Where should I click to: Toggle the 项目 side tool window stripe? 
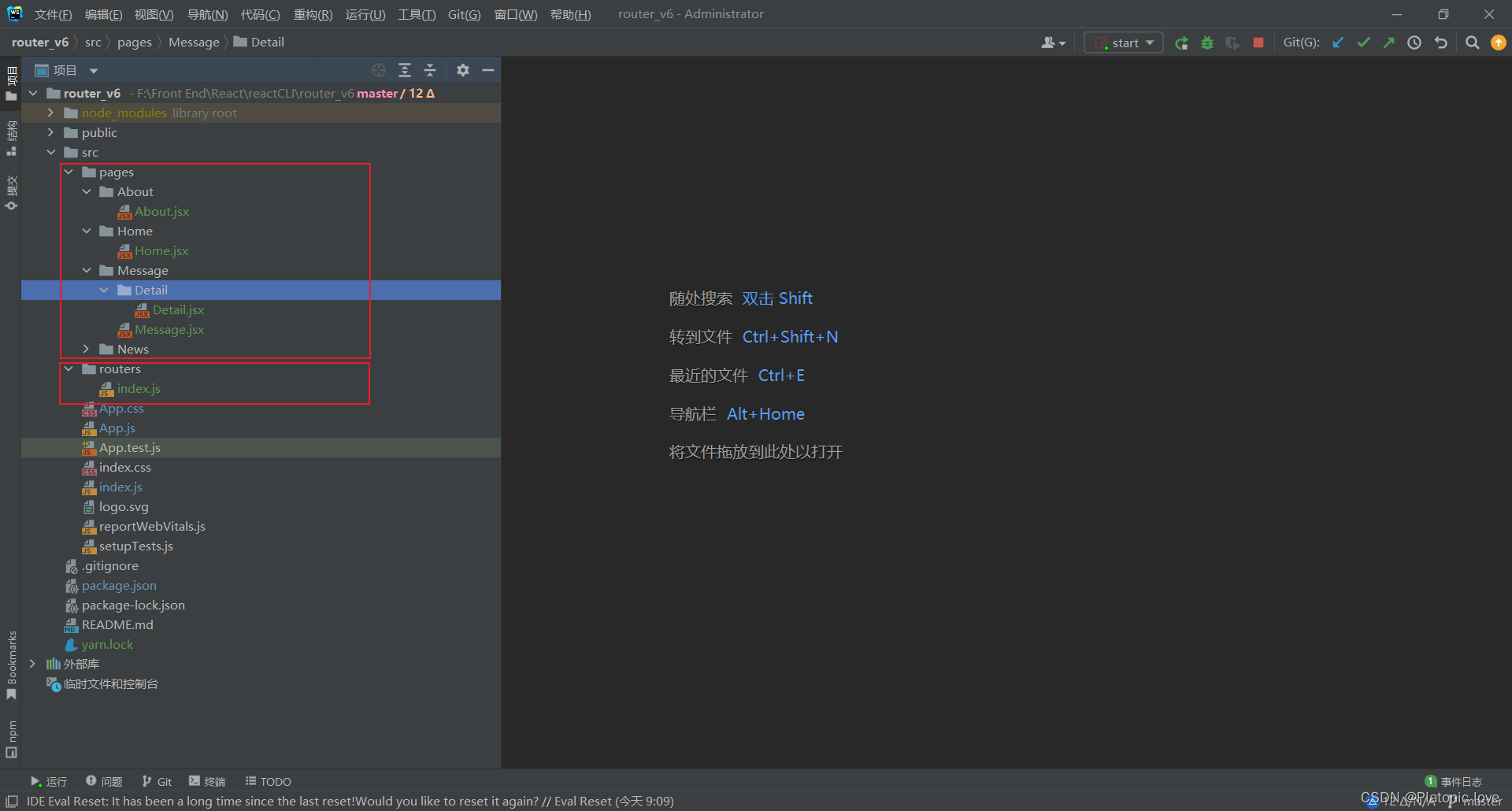point(11,83)
